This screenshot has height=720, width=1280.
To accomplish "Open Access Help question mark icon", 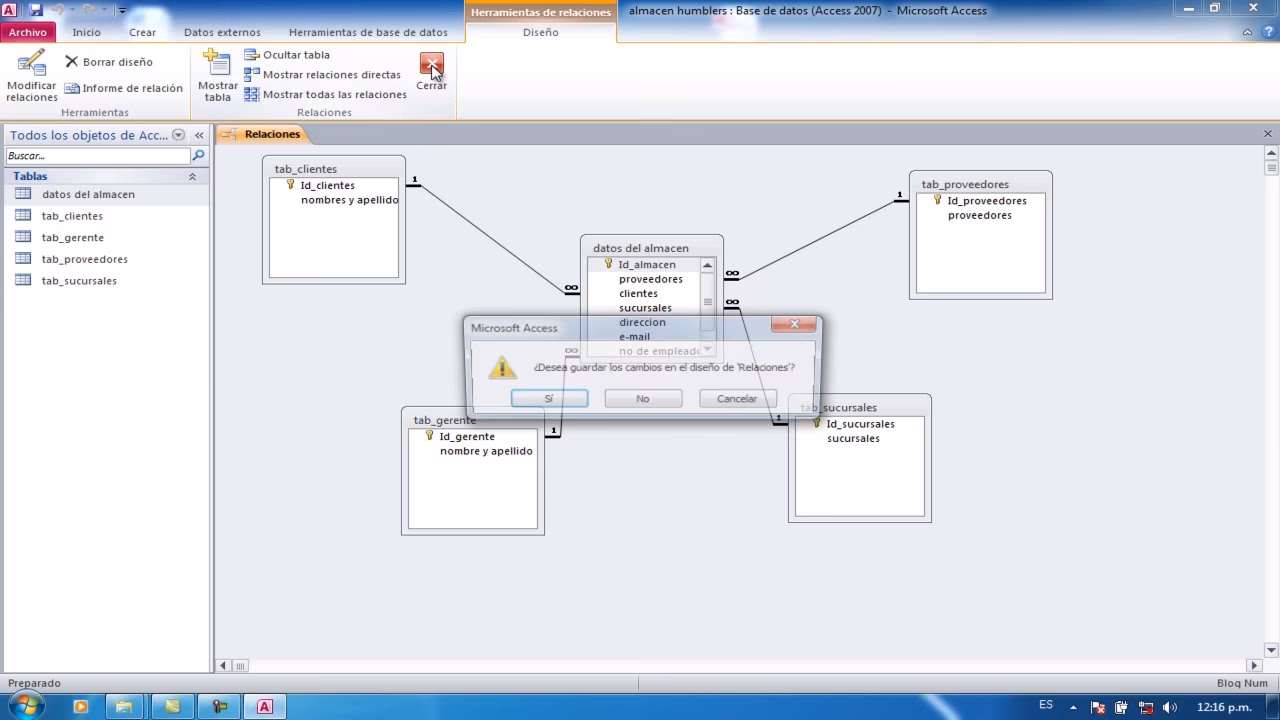I will 1268,32.
